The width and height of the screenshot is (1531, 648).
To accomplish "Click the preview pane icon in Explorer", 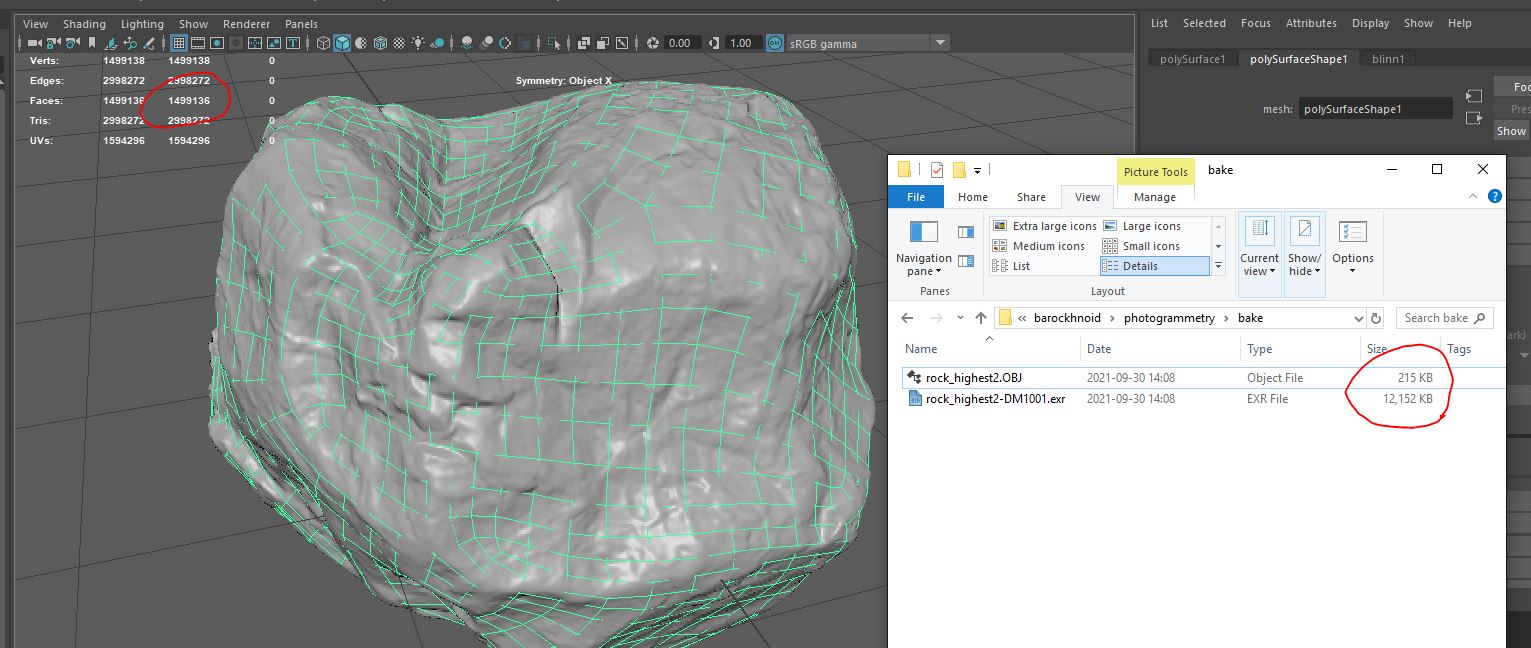I will pyautogui.click(x=965, y=232).
